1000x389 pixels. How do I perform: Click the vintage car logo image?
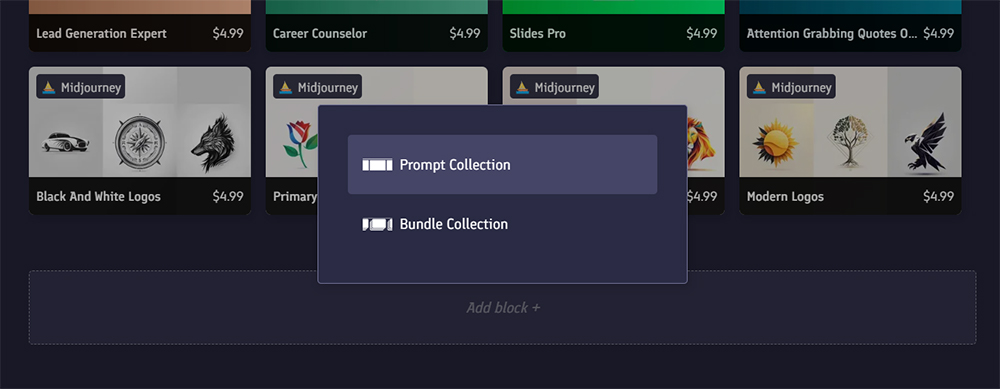point(65,142)
